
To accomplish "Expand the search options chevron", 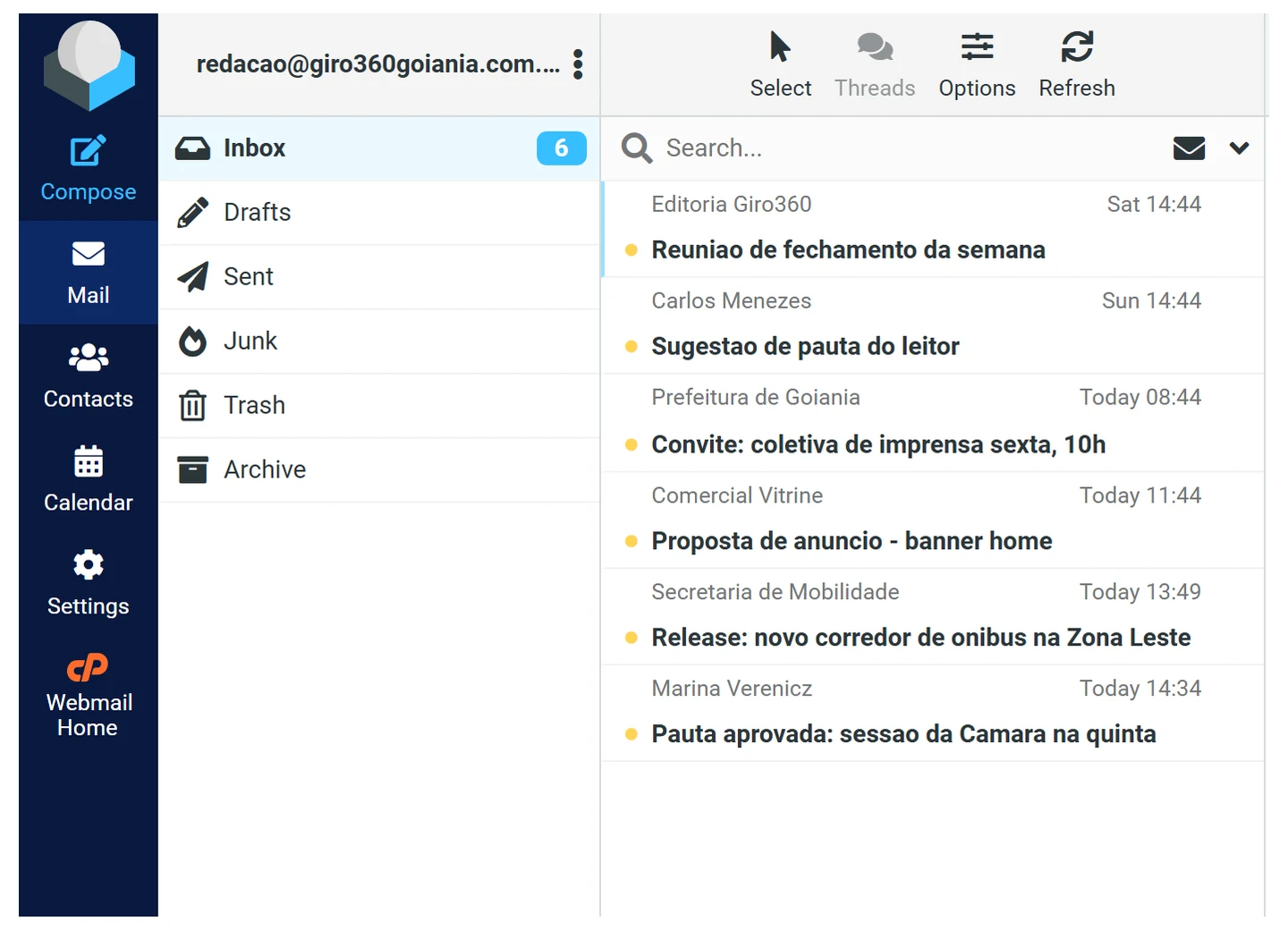I will tap(1239, 148).
